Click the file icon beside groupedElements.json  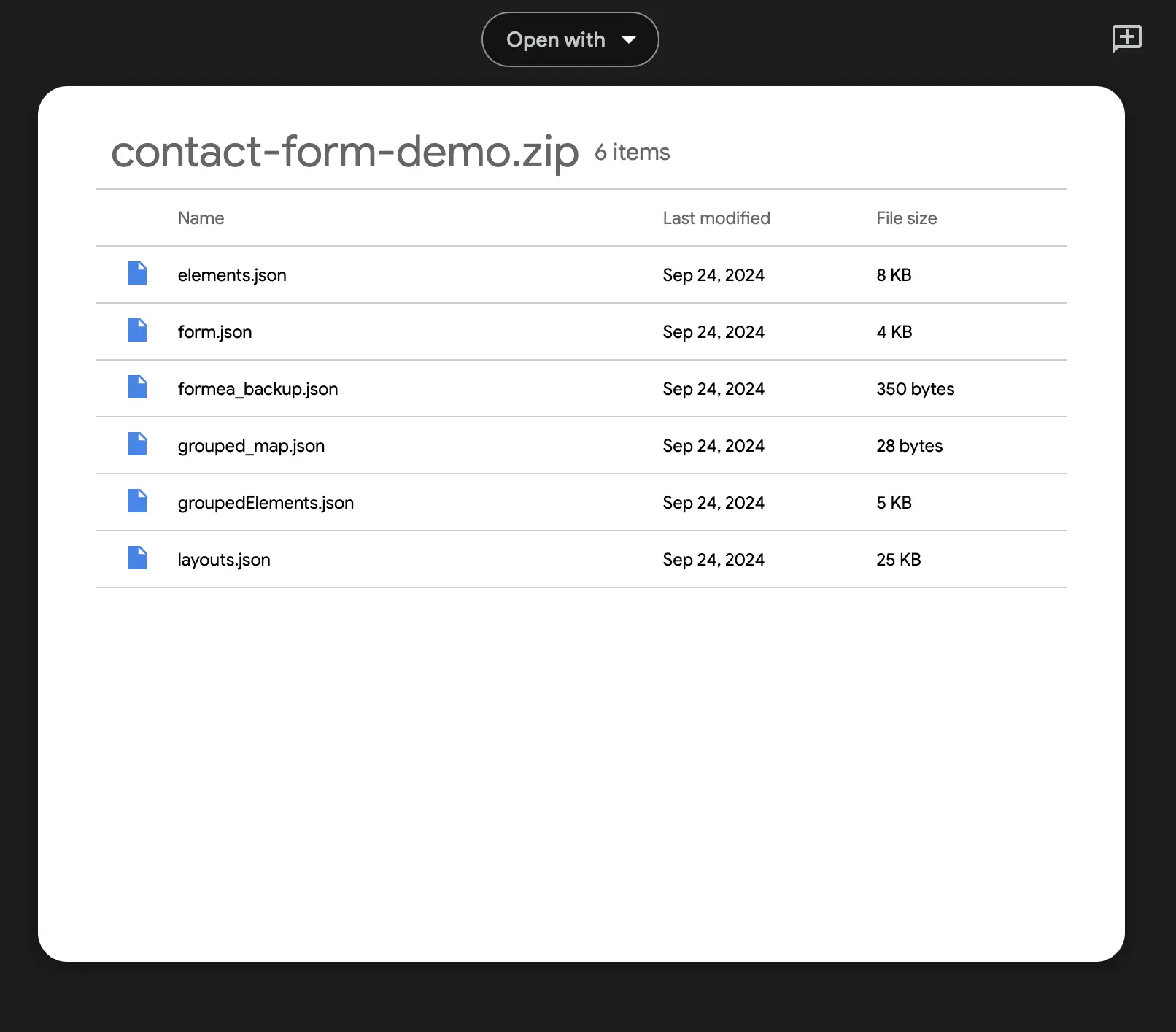(x=137, y=501)
